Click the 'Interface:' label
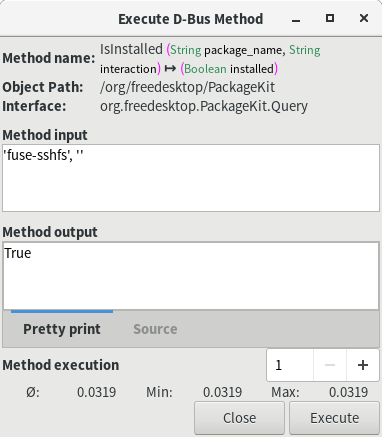Screen dimensions: 382x437 [x=34, y=106]
